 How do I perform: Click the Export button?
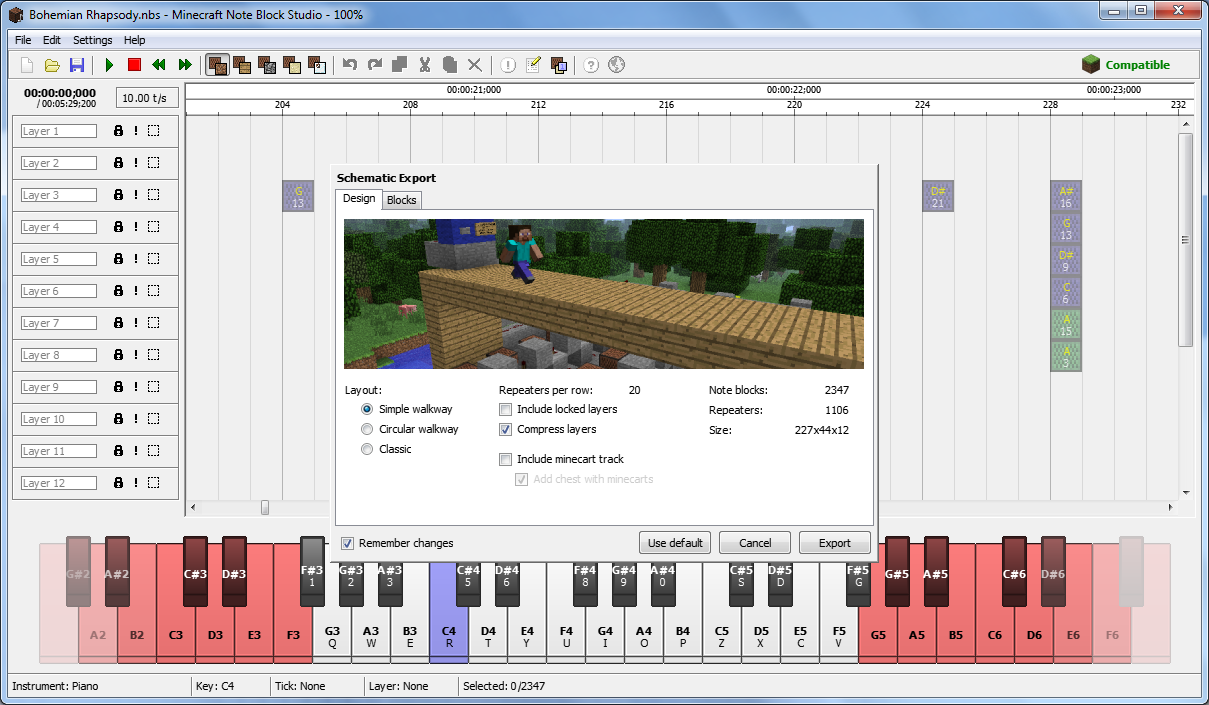(x=835, y=543)
